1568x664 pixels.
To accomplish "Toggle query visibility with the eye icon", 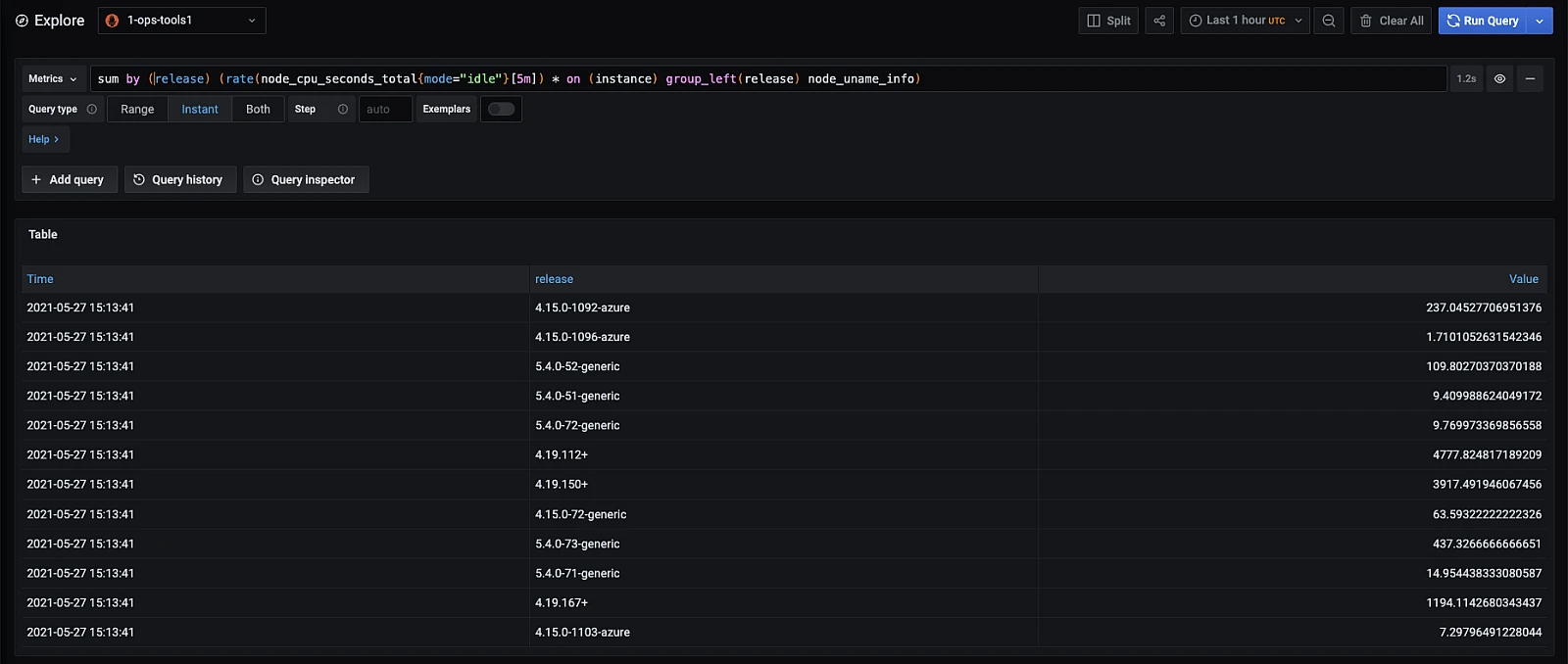I will tap(1499, 78).
